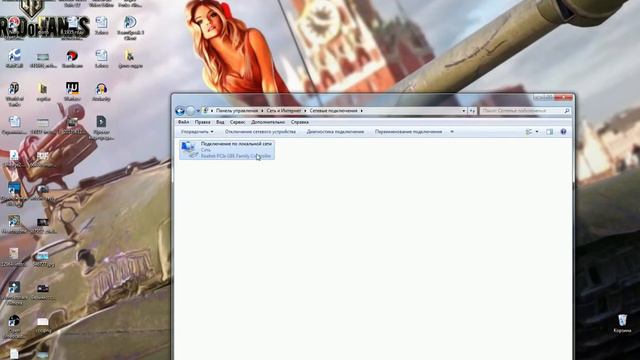Click Переименование подключения
Viewport: 640px width, 360px height.
pyautogui.click(x=408, y=132)
